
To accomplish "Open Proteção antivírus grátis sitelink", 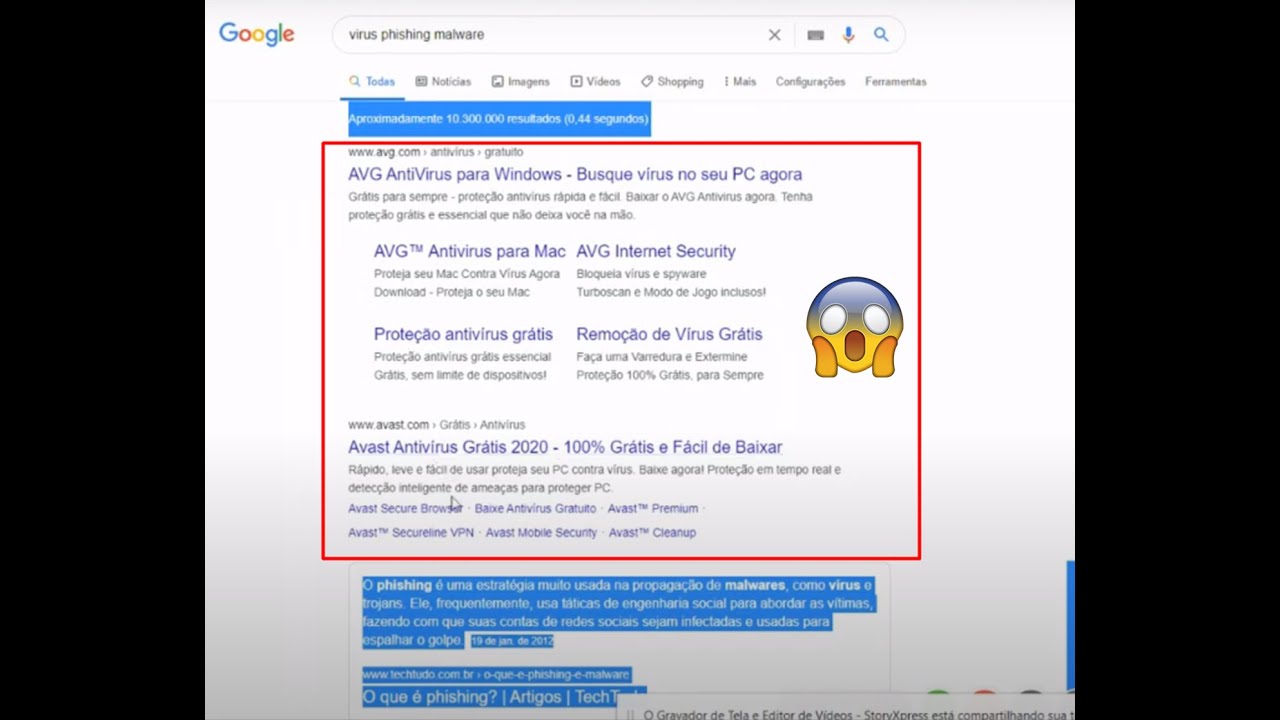I will pyautogui.click(x=463, y=334).
